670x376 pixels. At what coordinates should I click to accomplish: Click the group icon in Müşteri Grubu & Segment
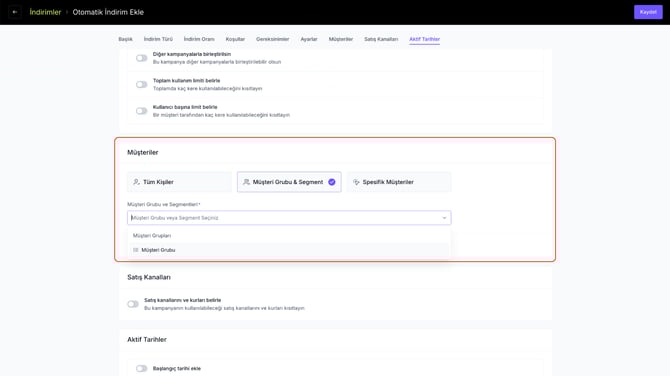(x=246, y=182)
